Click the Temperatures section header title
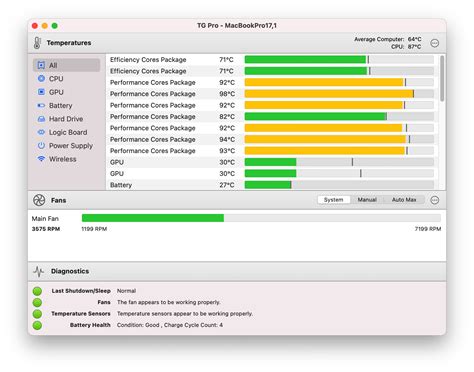Viewport: 474px width, 372px height. [69, 43]
